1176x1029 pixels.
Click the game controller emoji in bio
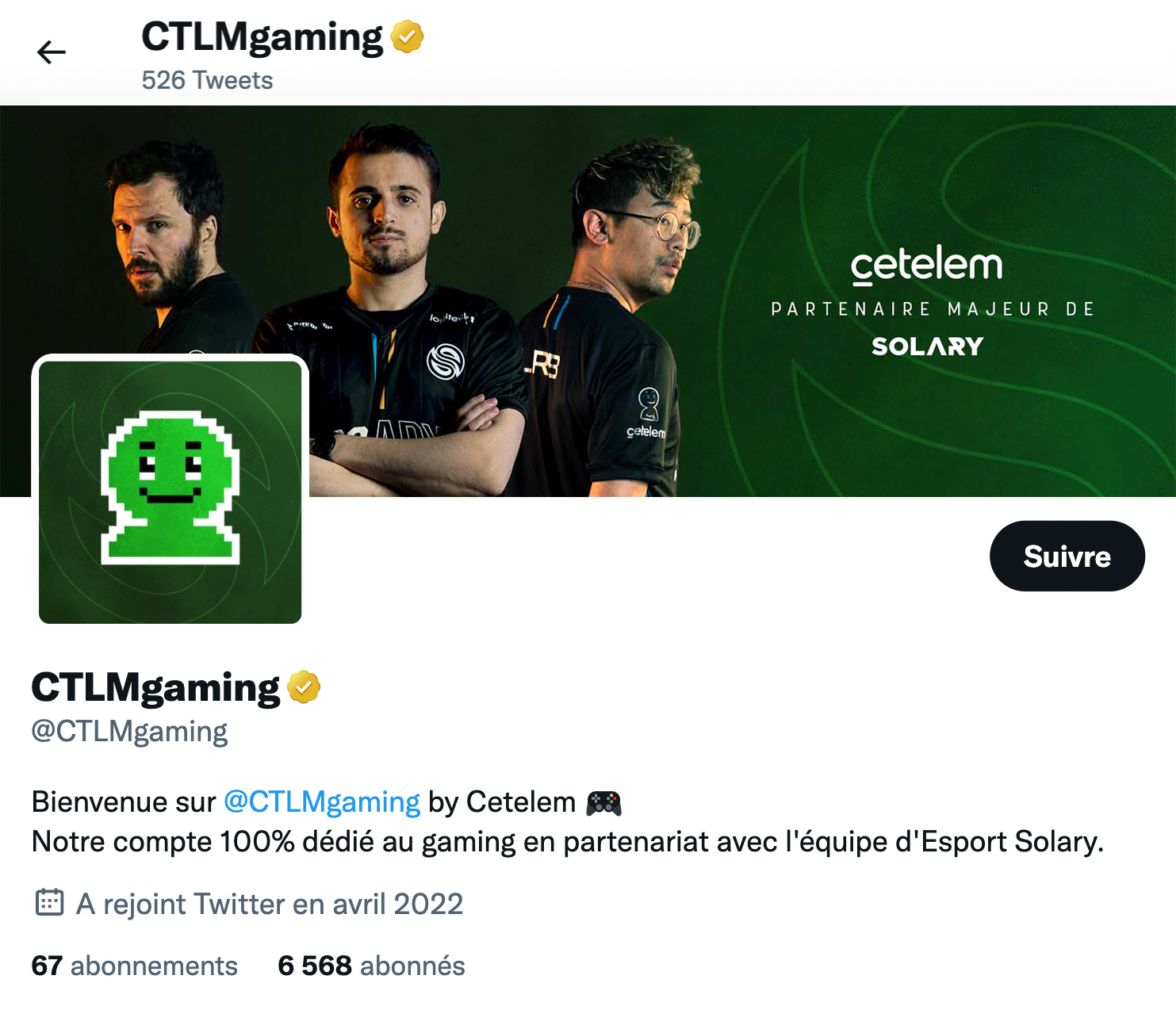[603, 803]
